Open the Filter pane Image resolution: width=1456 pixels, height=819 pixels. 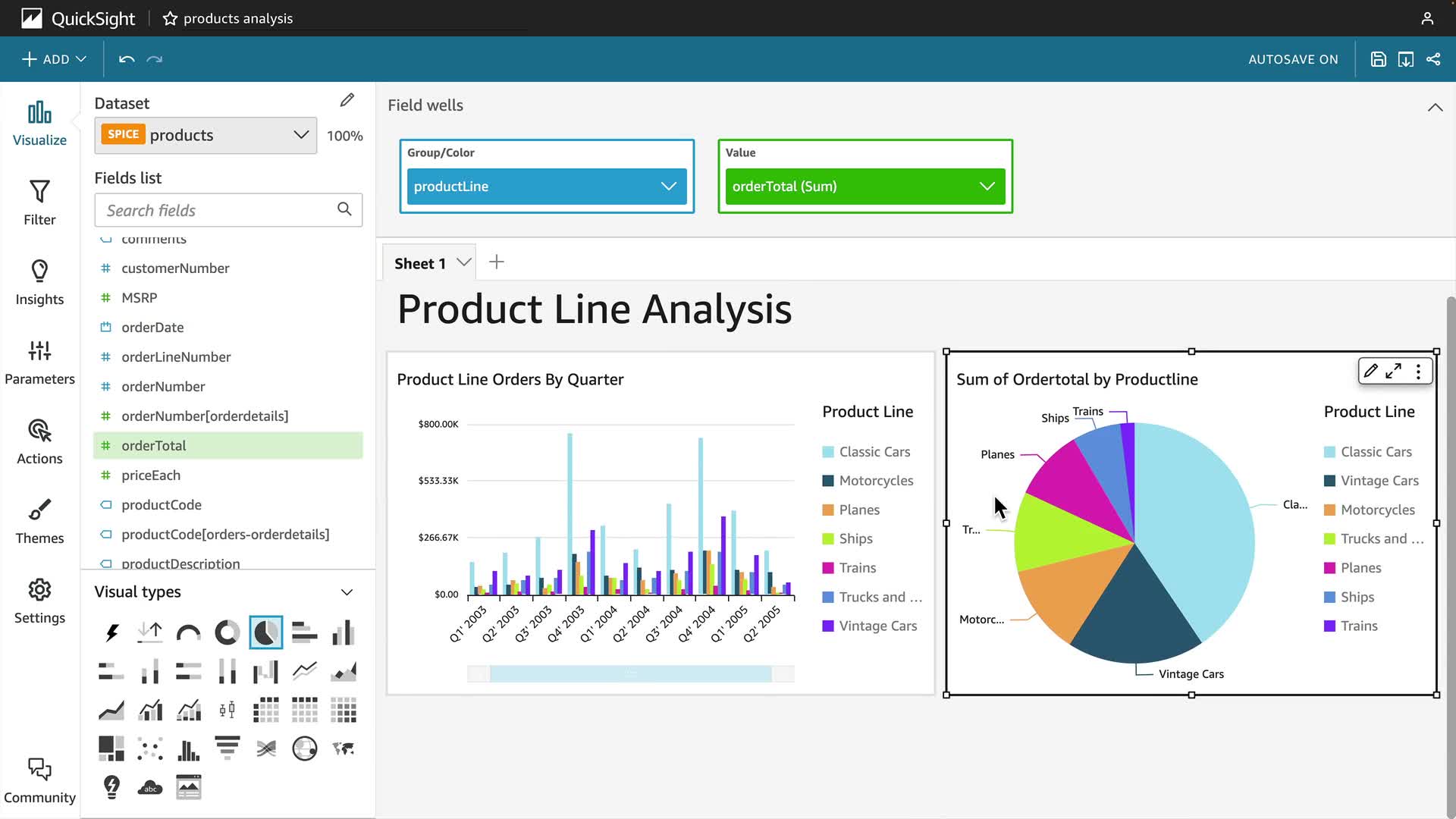pos(39,202)
